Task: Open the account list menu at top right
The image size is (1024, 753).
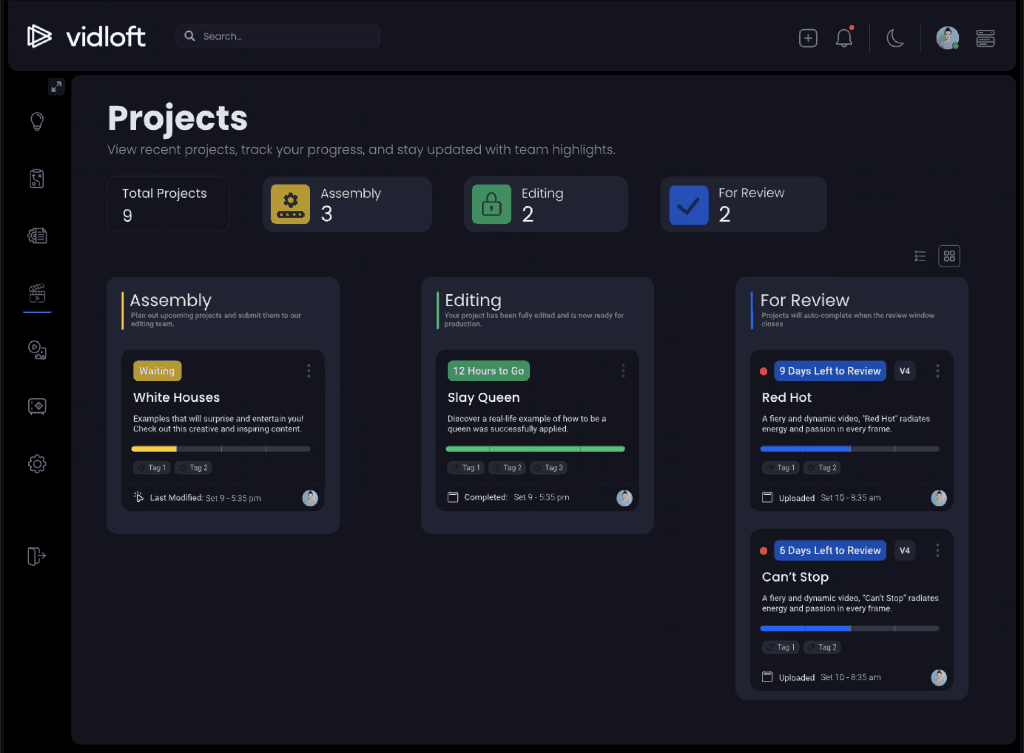Action: coord(985,37)
